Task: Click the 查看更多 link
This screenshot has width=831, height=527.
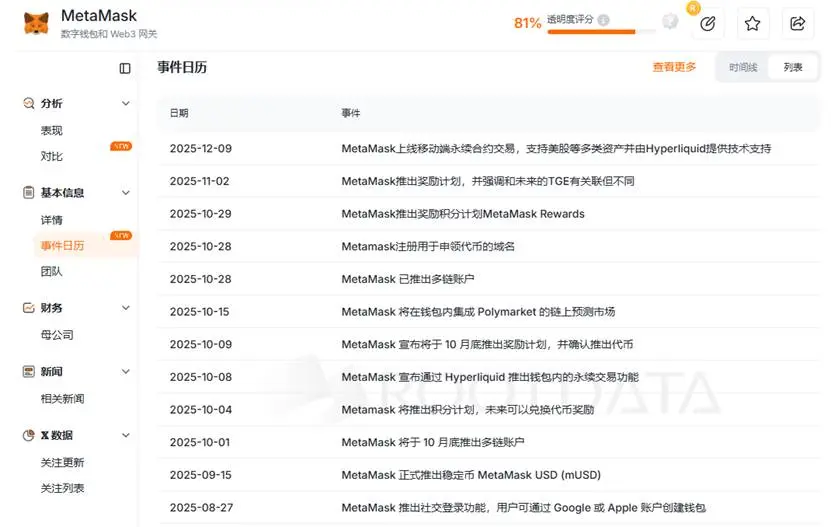Action: pyautogui.click(x=674, y=68)
